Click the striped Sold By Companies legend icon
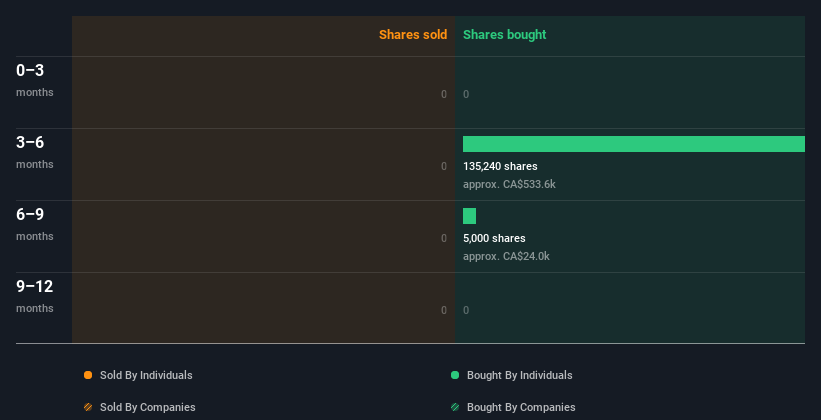The height and width of the screenshot is (420, 821). coord(88,407)
